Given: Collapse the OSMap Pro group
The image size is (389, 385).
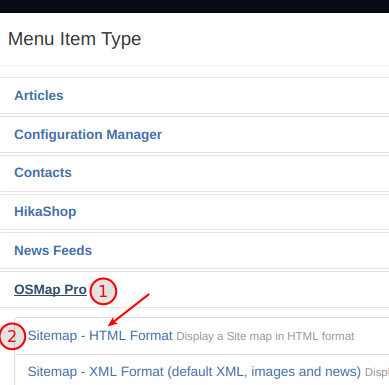Looking at the screenshot, I should (x=50, y=290).
